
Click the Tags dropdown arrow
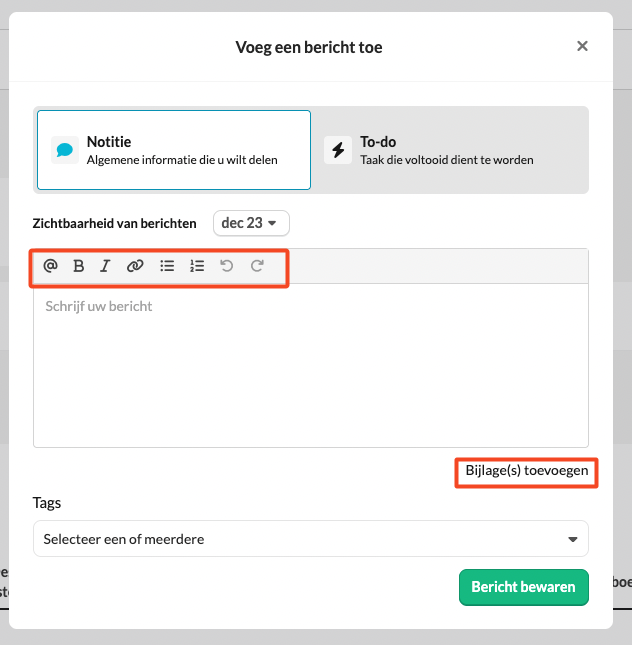tap(573, 540)
